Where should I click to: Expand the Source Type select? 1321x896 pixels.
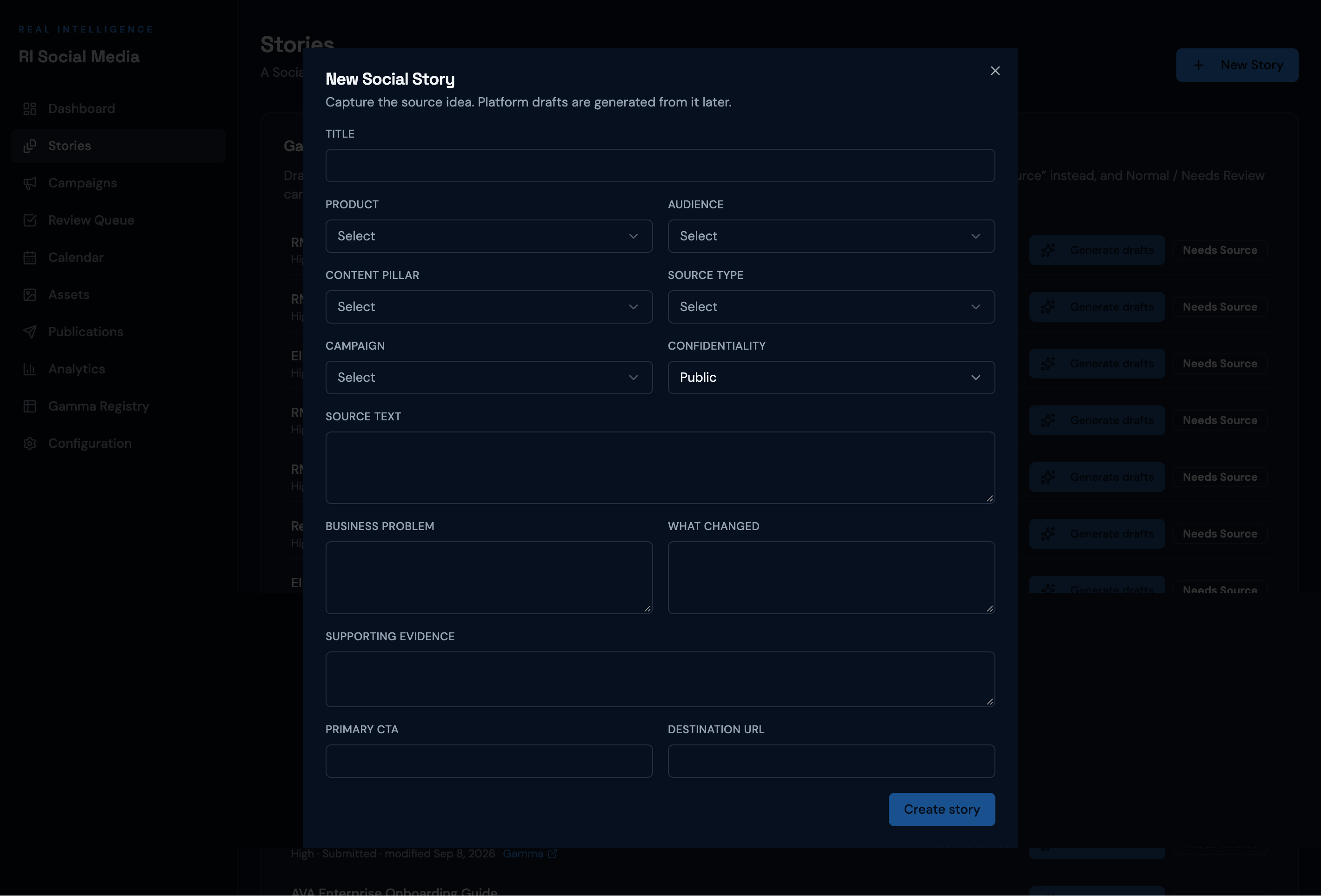click(x=831, y=307)
